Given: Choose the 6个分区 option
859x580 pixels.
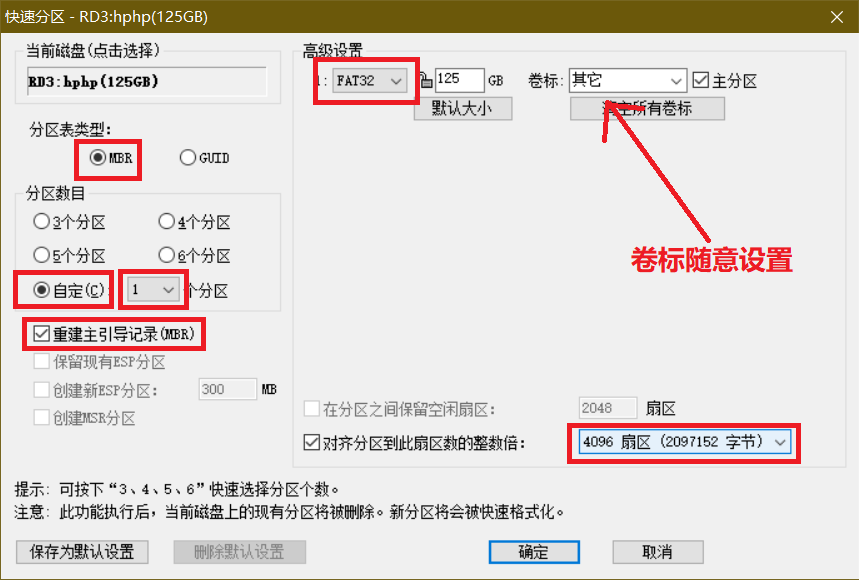Looking at the screenshot, I should [167, 254].
